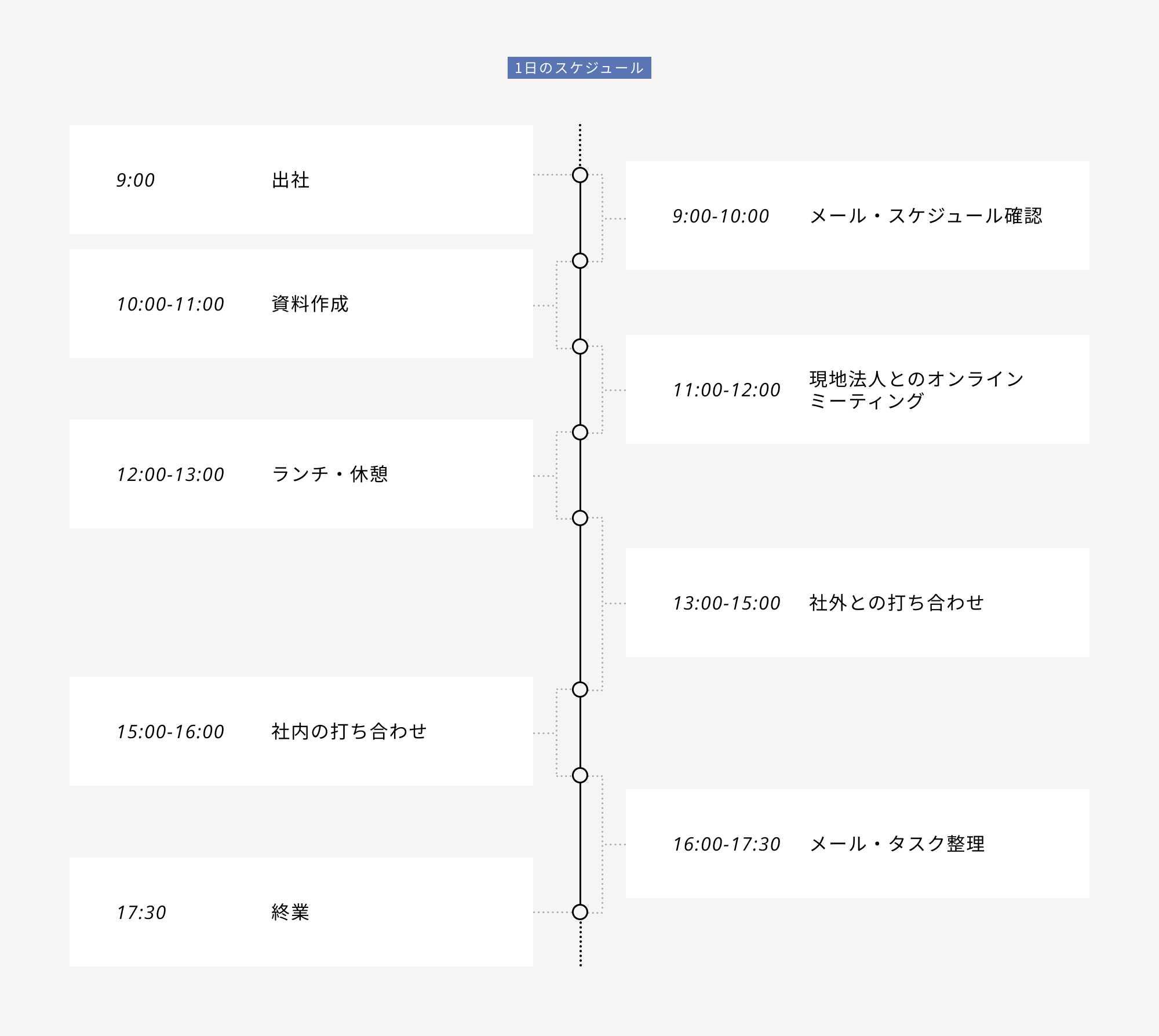Click the 1日のスケジュール title badge

click(579, 68)
